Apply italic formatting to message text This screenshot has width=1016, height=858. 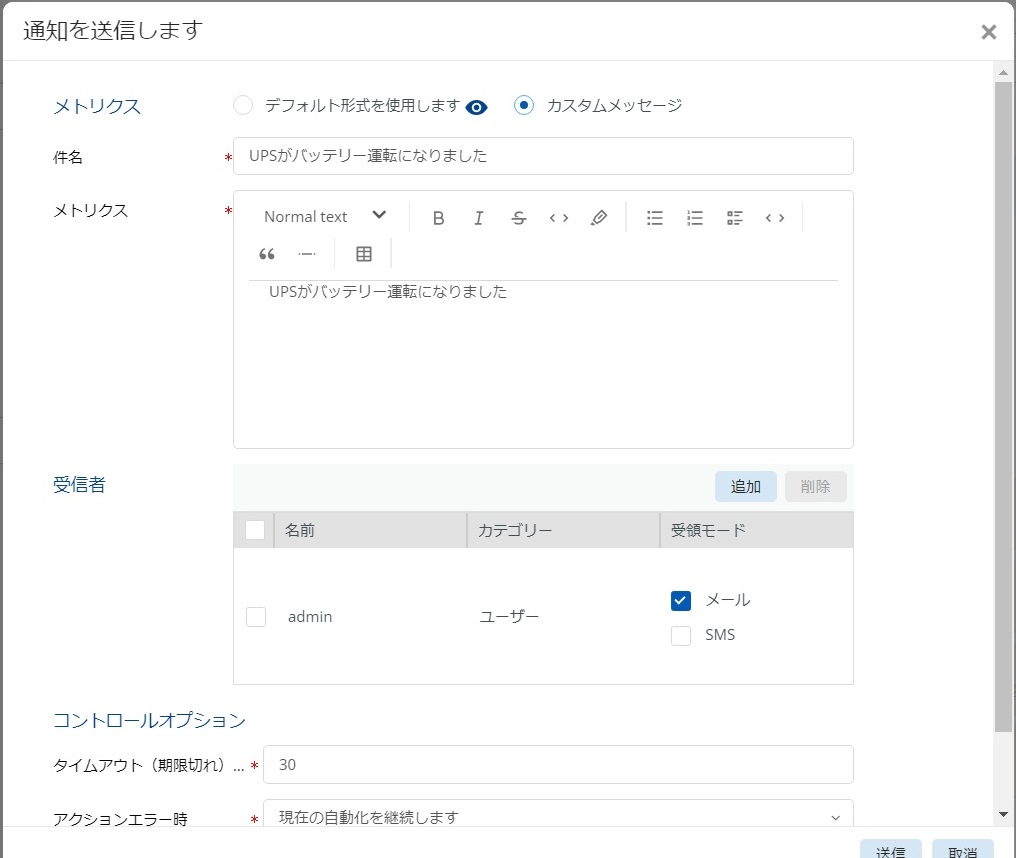tap(479, 217)
